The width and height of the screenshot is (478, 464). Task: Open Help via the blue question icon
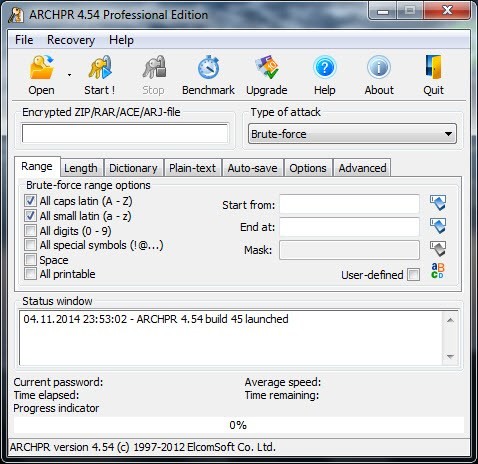coord(325,68)
